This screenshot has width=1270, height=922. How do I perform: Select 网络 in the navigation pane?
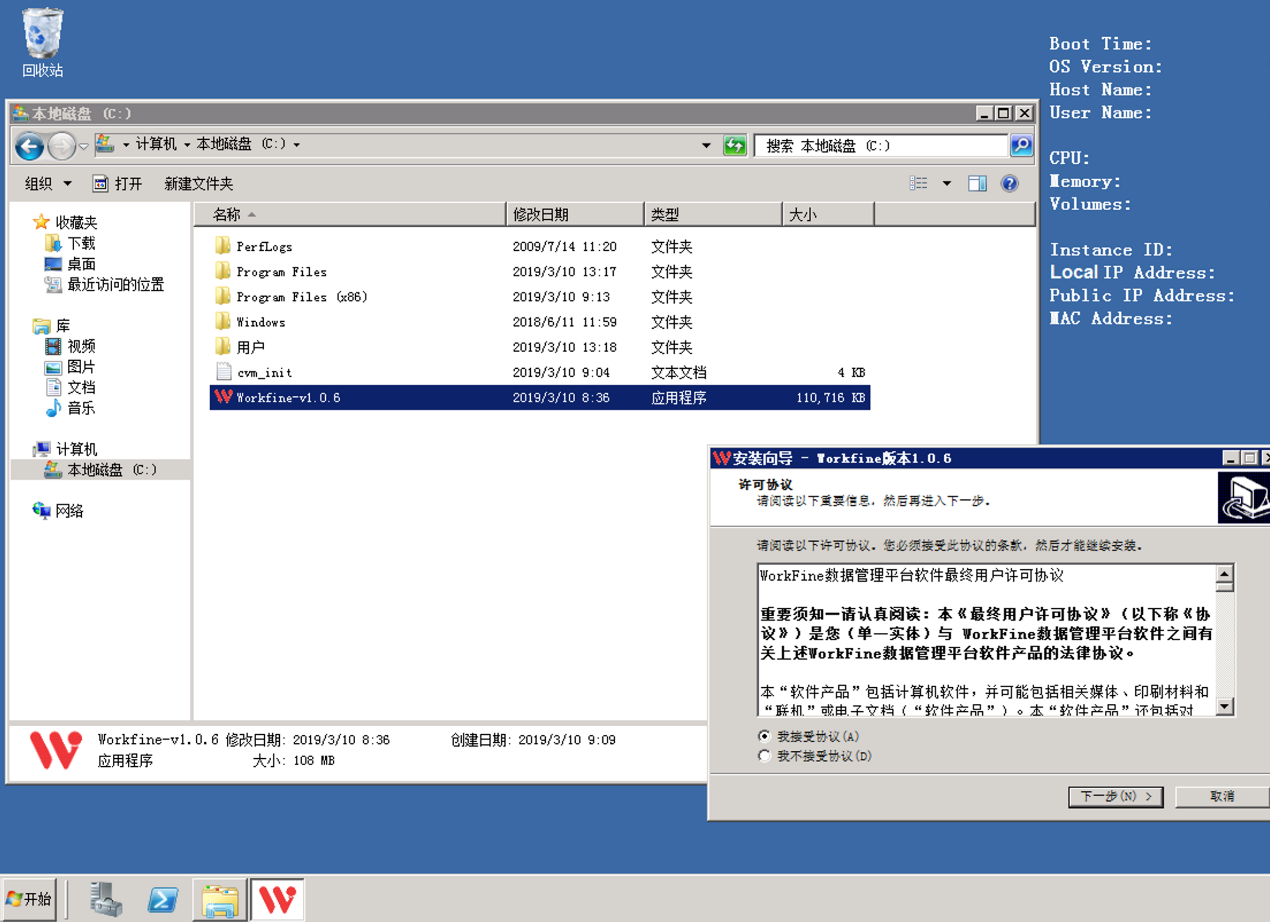point(58,511)
